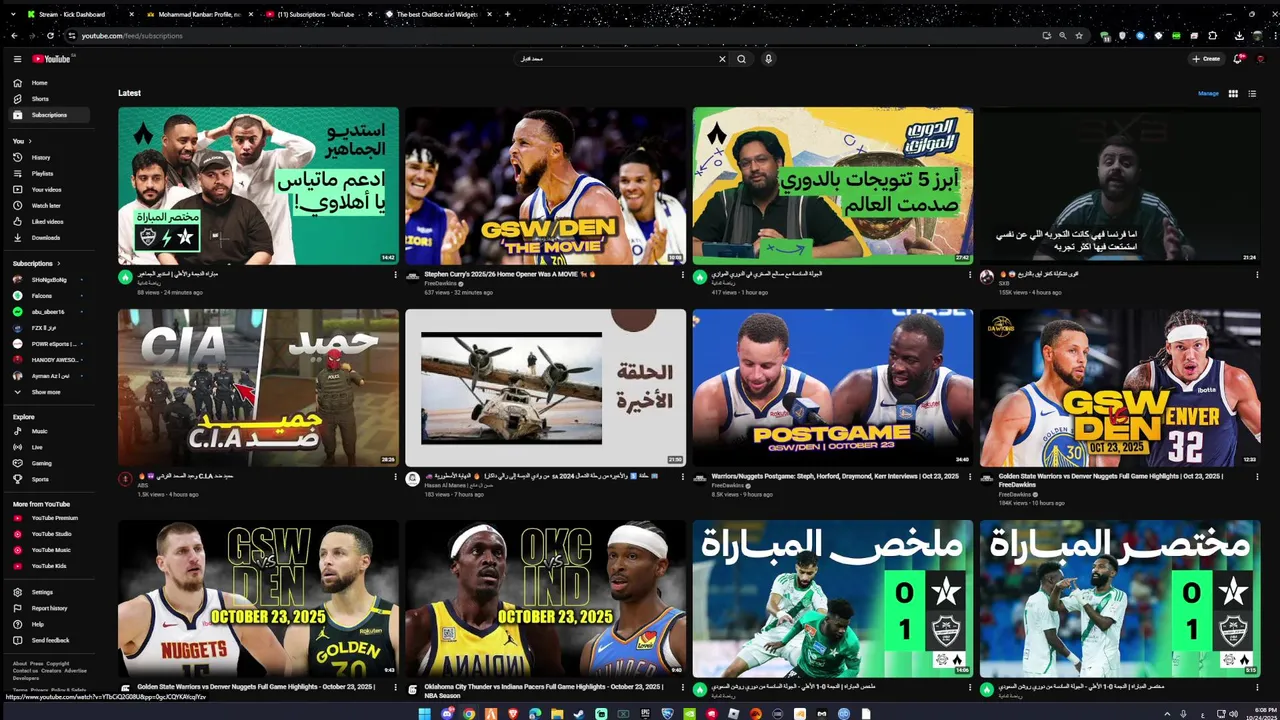Open the browser zoom indicator
Screen dimensions: 1280x720
click(x=1062, y=35)
